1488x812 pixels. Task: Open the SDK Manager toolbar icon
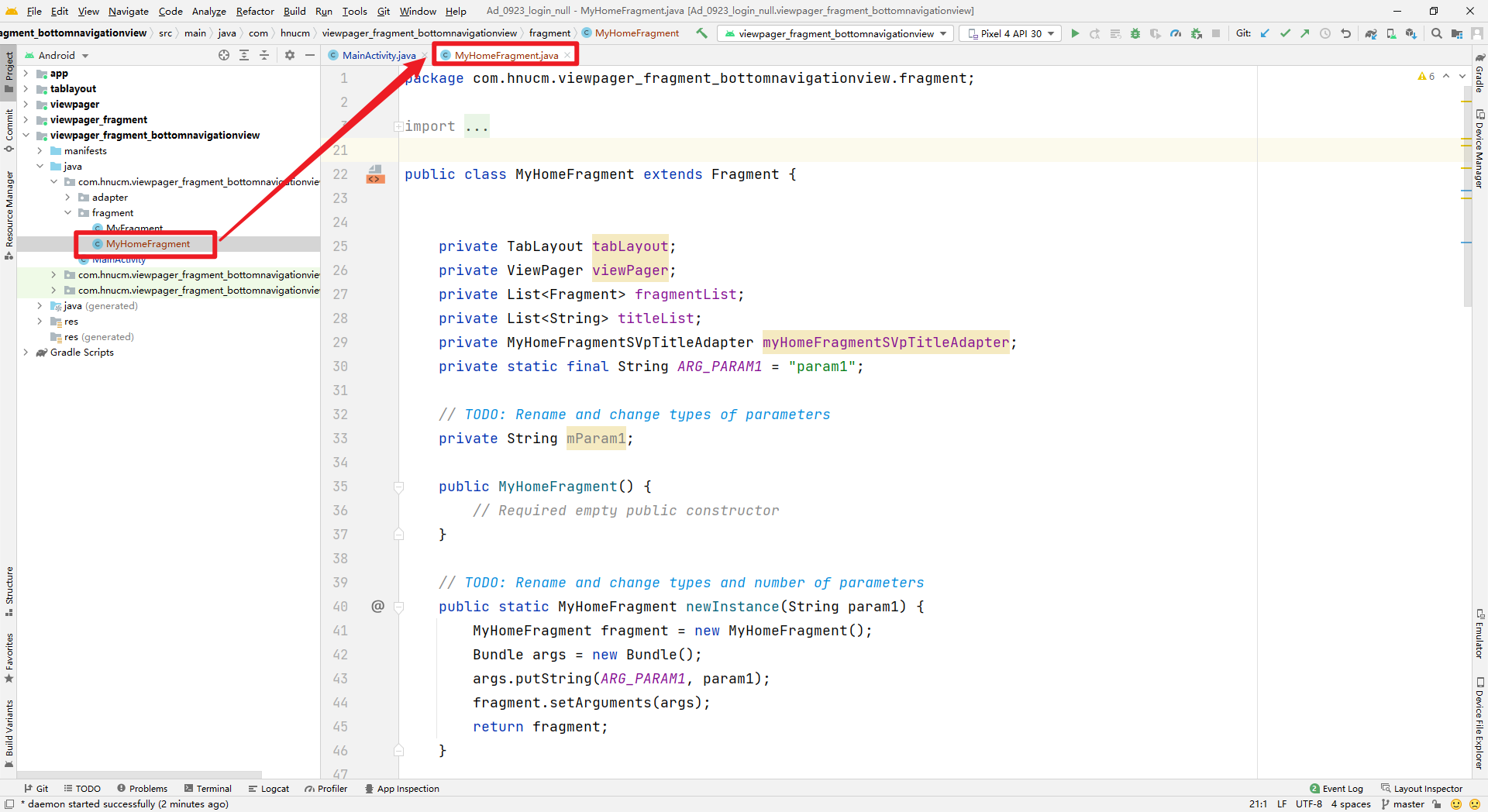click(x=1411, y=33)
